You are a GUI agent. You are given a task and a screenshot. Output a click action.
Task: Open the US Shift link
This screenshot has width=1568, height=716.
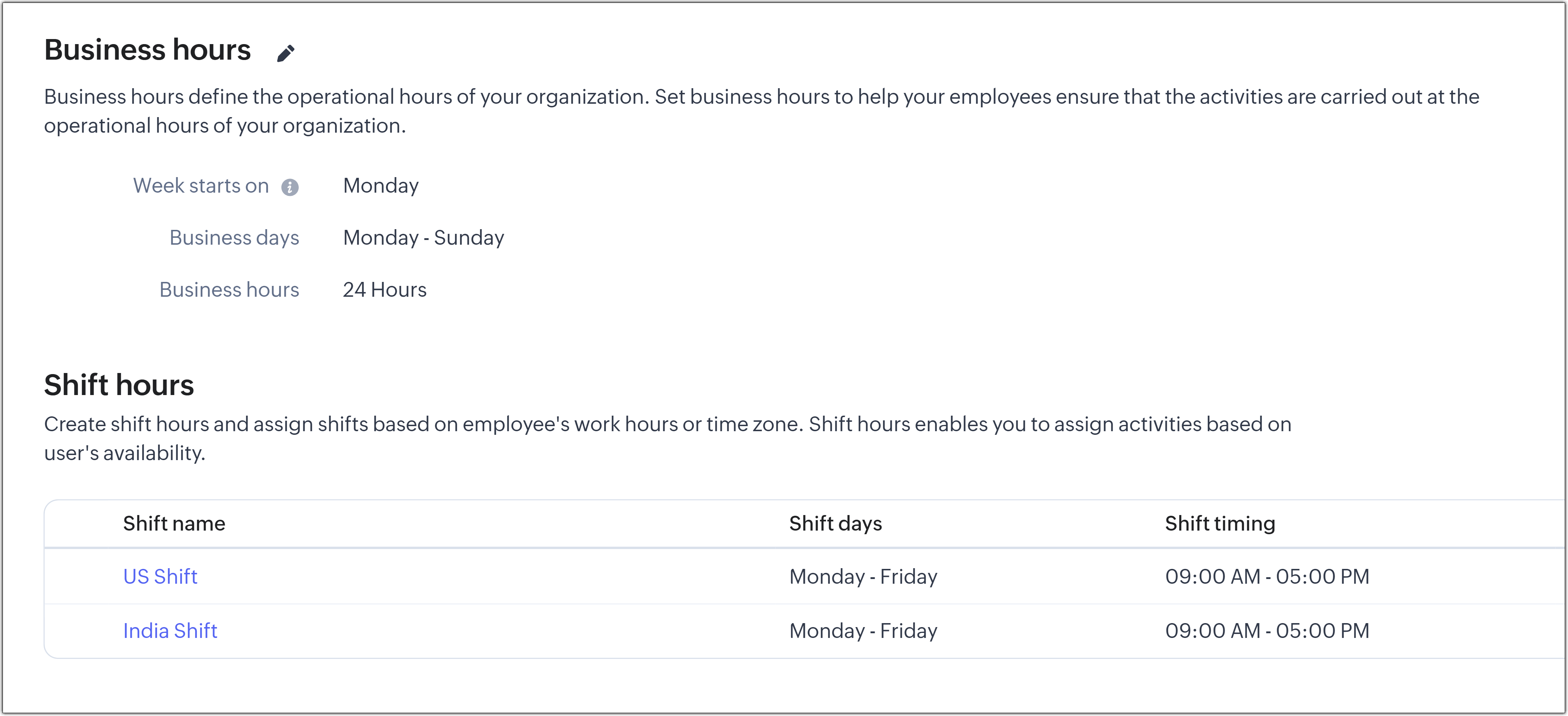[160, 576]
